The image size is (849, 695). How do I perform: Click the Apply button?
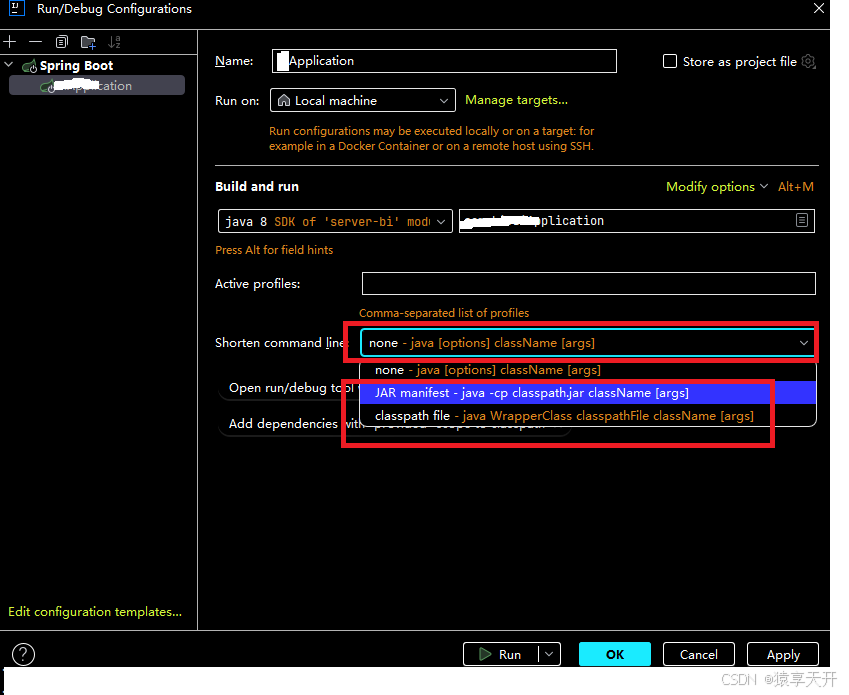pyautogui.click(x=782, y=654)
